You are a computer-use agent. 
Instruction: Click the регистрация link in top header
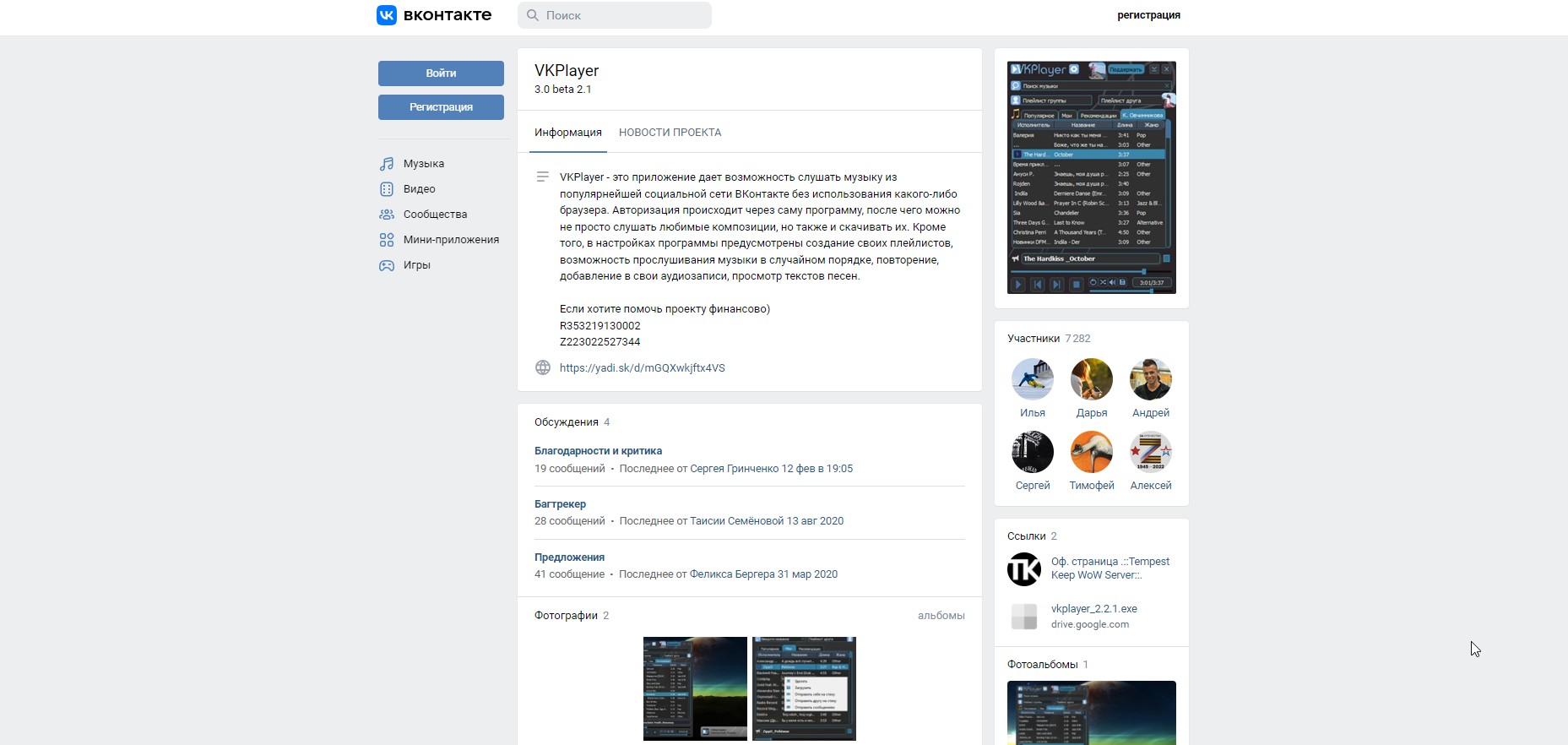click(x=1148, y=15)
